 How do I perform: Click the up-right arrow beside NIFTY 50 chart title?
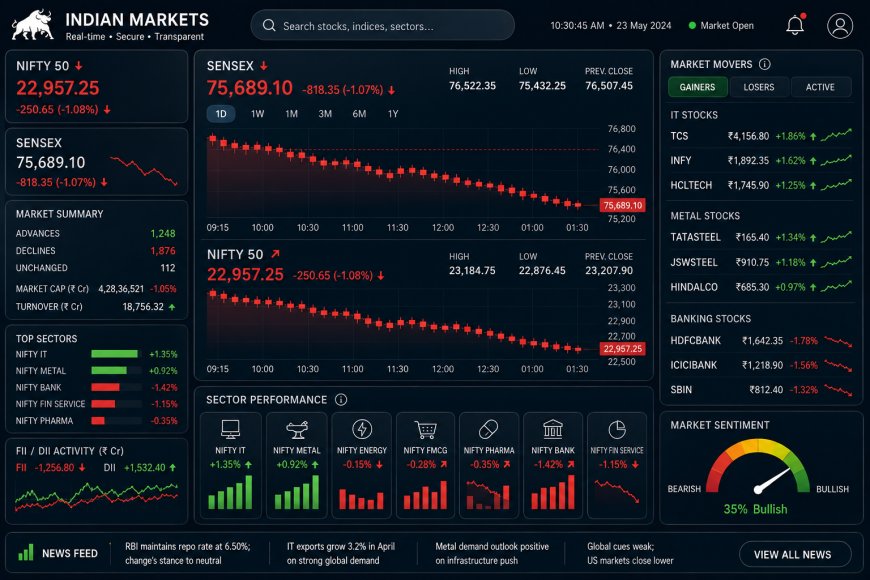[x=275, y=254]
